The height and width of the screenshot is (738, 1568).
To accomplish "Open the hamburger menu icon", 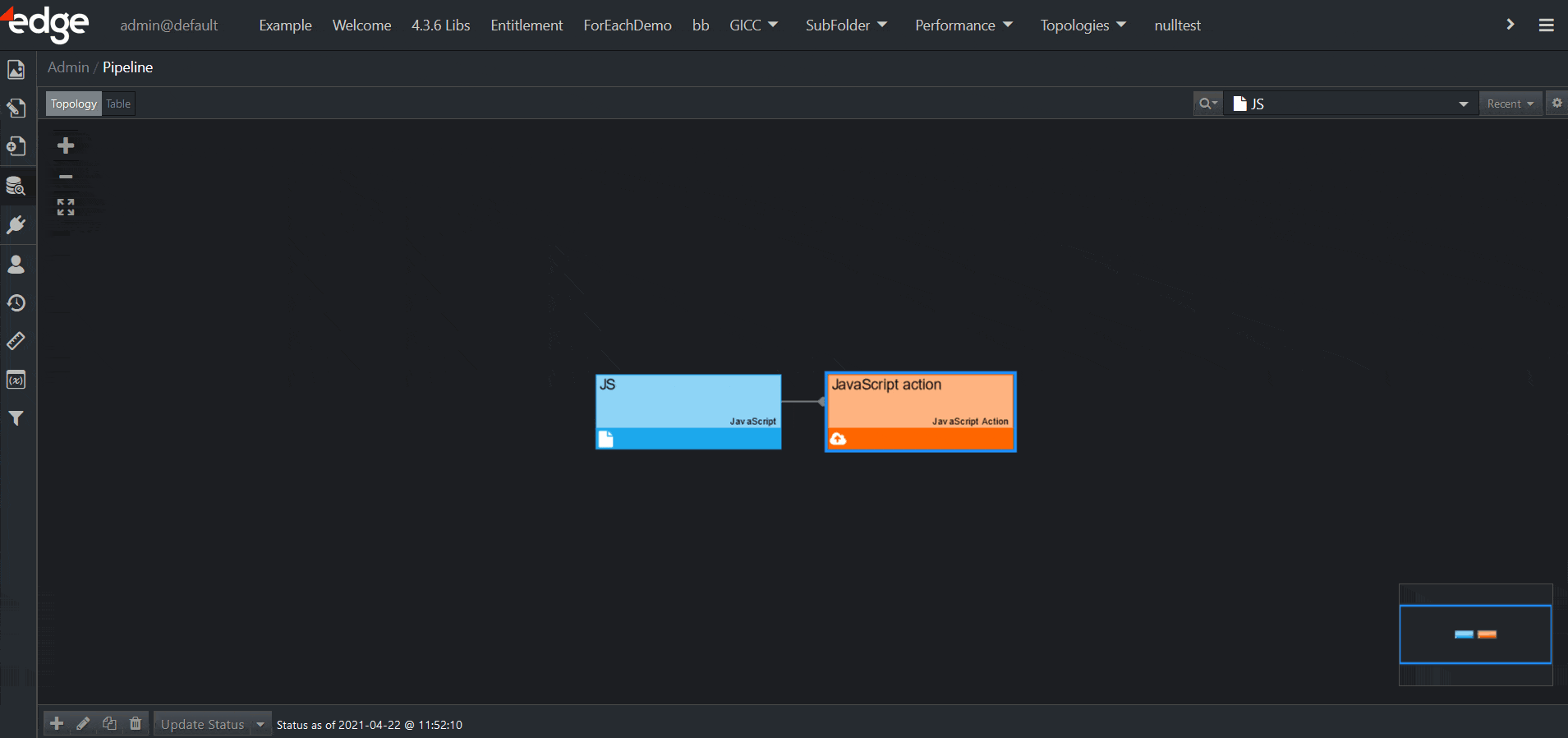I will click(x=1546, y=25).
